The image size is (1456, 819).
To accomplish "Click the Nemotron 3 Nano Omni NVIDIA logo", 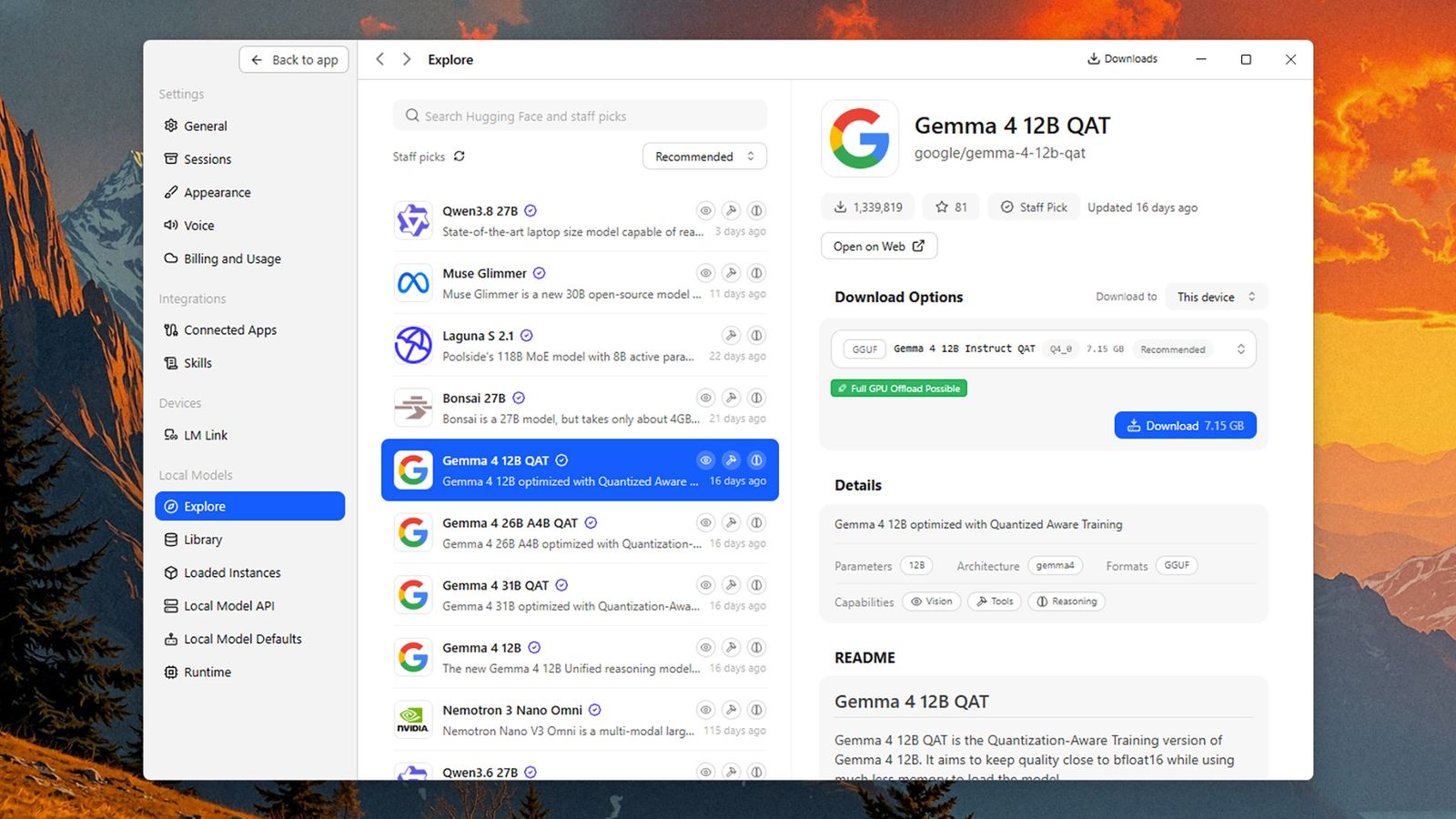I will click(x=413, y=720).
